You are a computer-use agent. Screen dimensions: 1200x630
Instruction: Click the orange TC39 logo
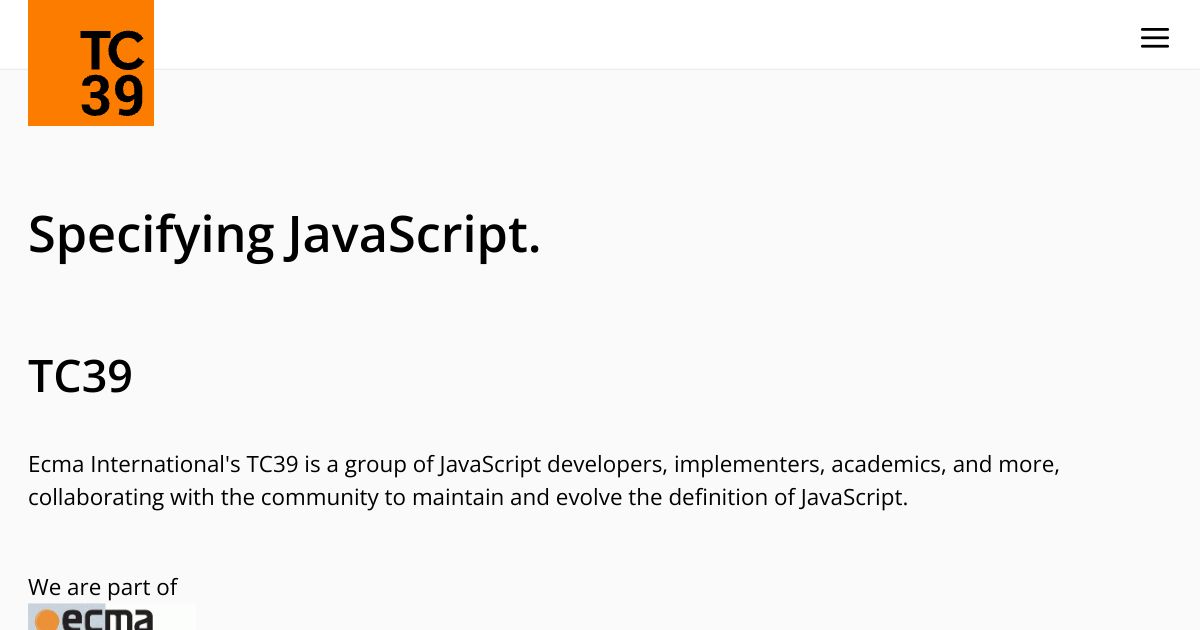pos(91,63)
